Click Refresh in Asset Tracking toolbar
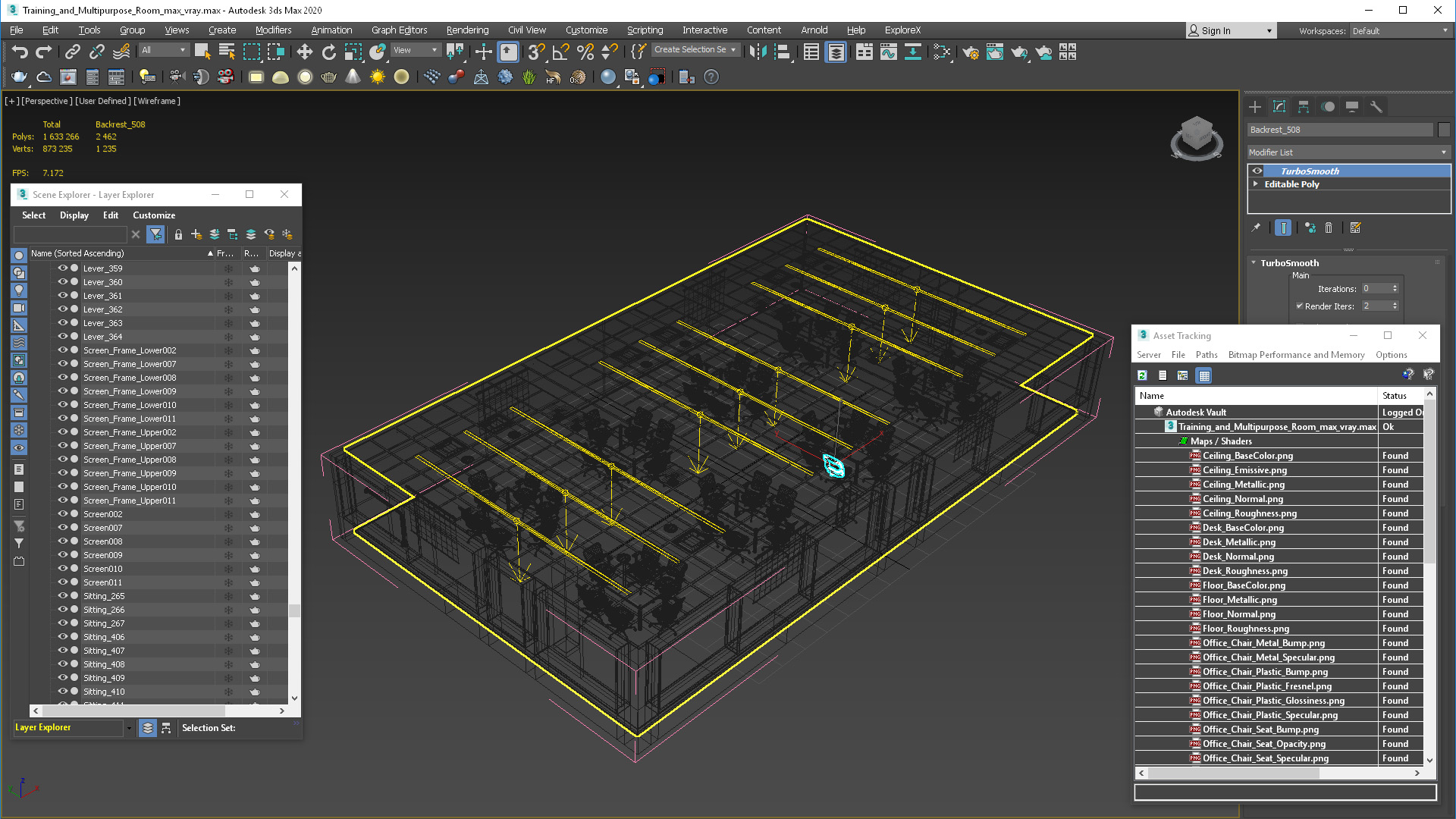Viewport: 1456px width, 819px height. (1142, 375)
